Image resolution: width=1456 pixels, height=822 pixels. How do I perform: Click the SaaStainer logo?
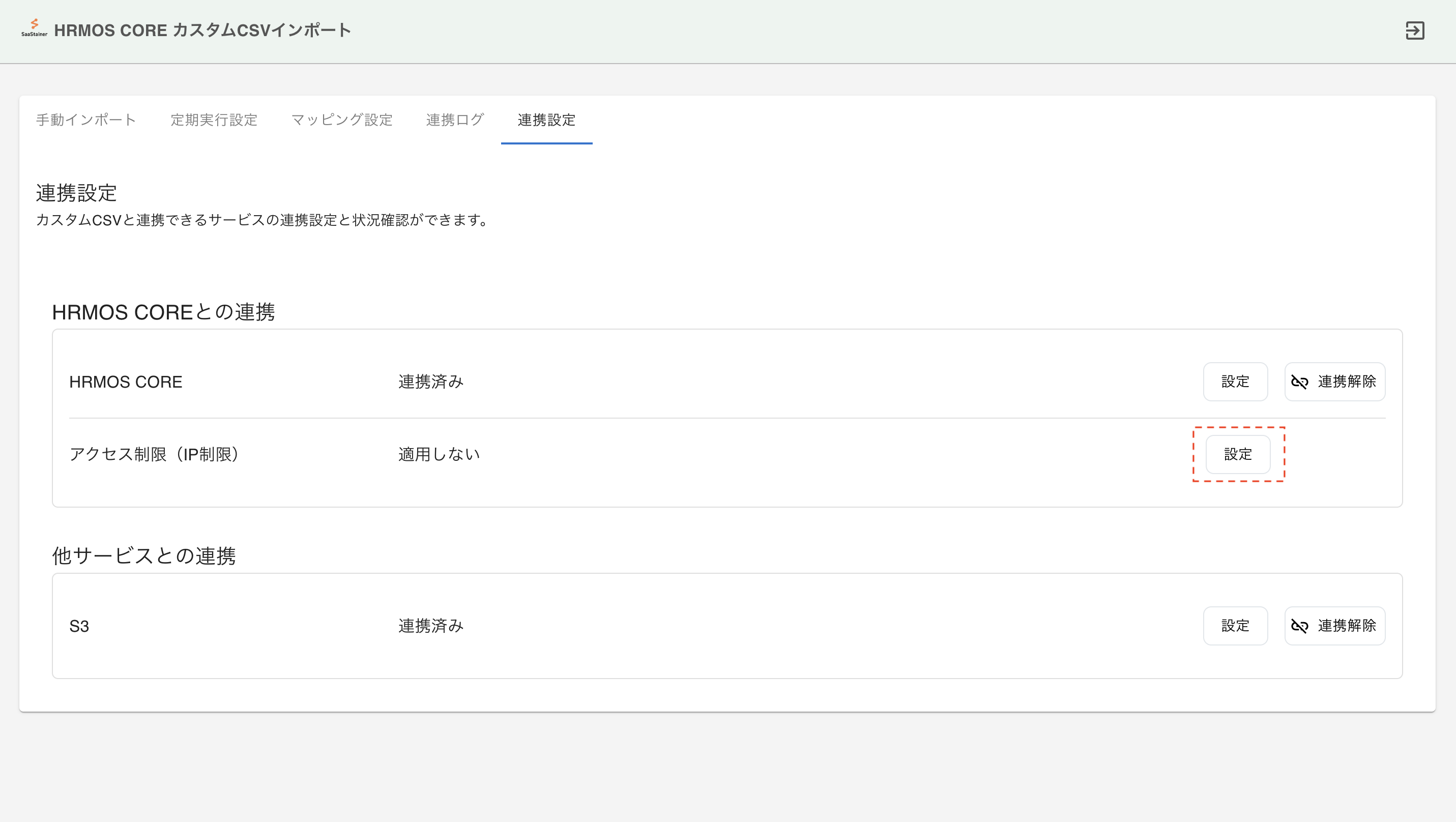pos(34,27)
